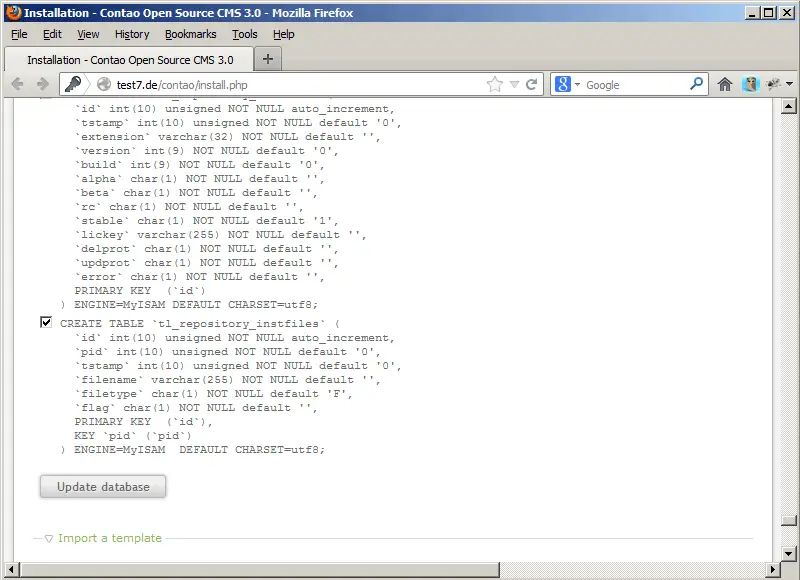
Task: Open the History menu
Action: [132, 34]
